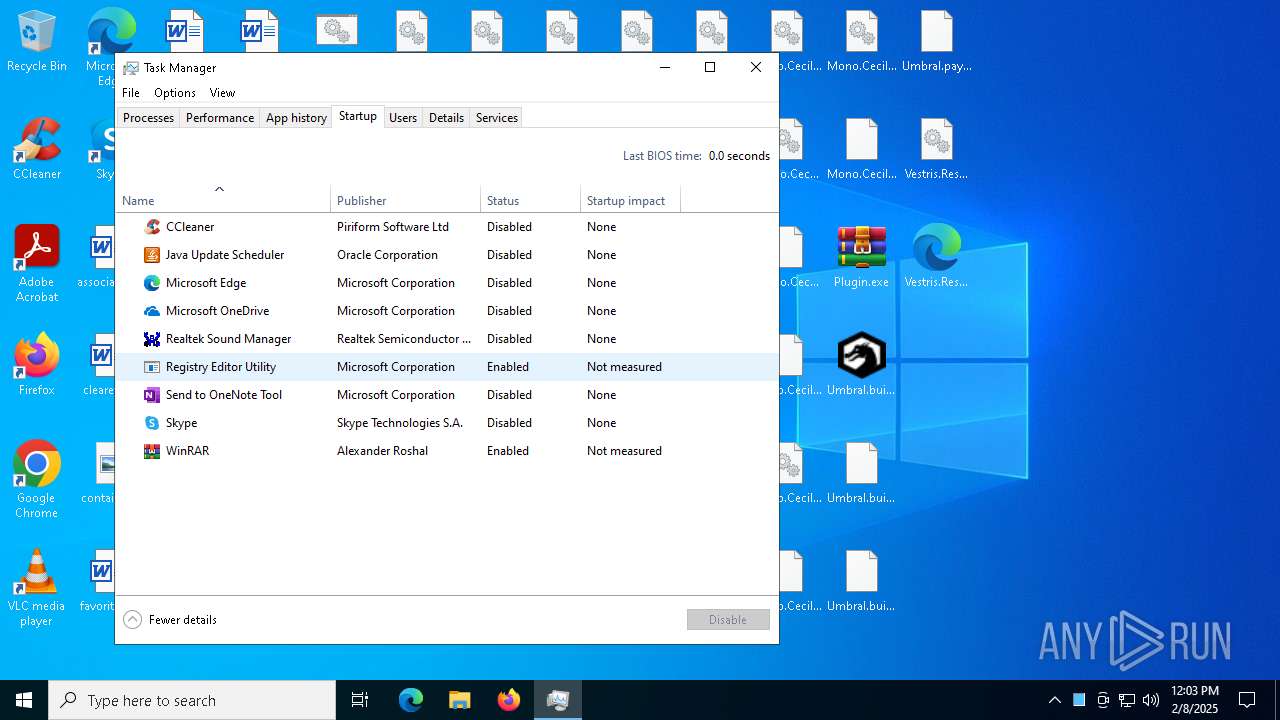The width and height of the screenshot is (1280, 720).
Task: Click the WinRAR icon in startup list
Action: pyautogui.click(x=152, y=451)
